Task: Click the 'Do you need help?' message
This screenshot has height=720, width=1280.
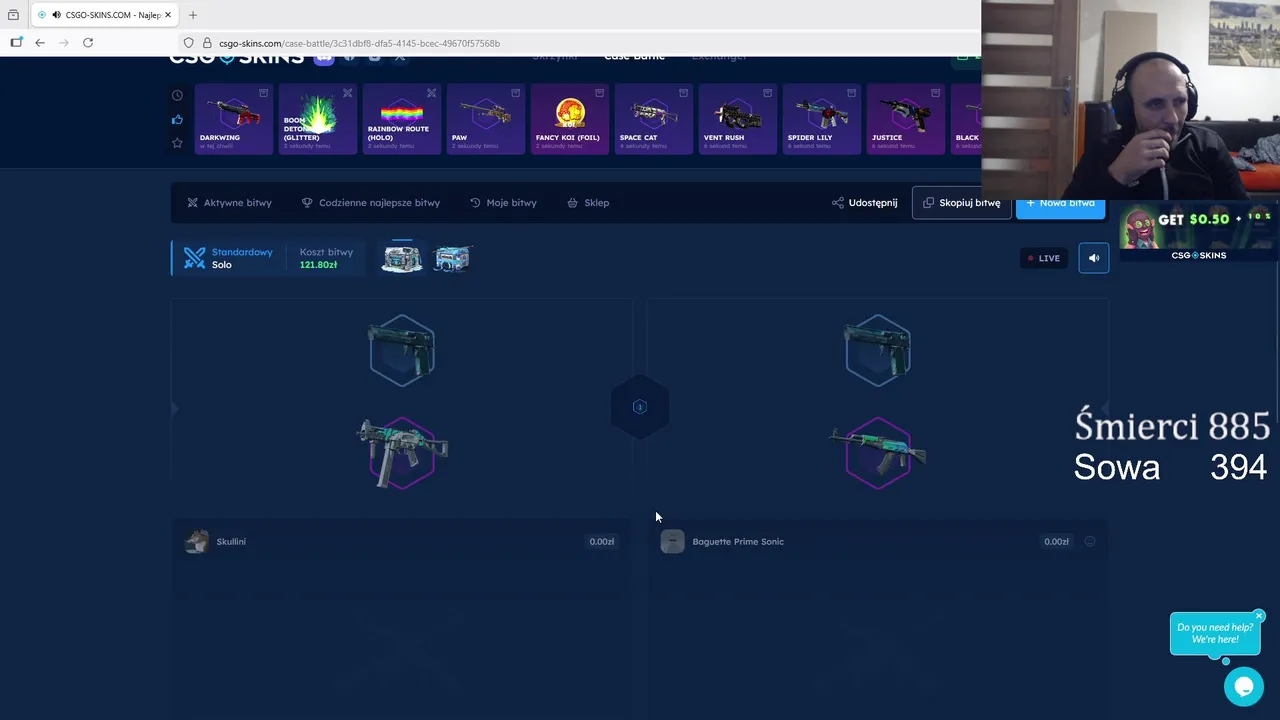Action: (x=1215, y=634)
